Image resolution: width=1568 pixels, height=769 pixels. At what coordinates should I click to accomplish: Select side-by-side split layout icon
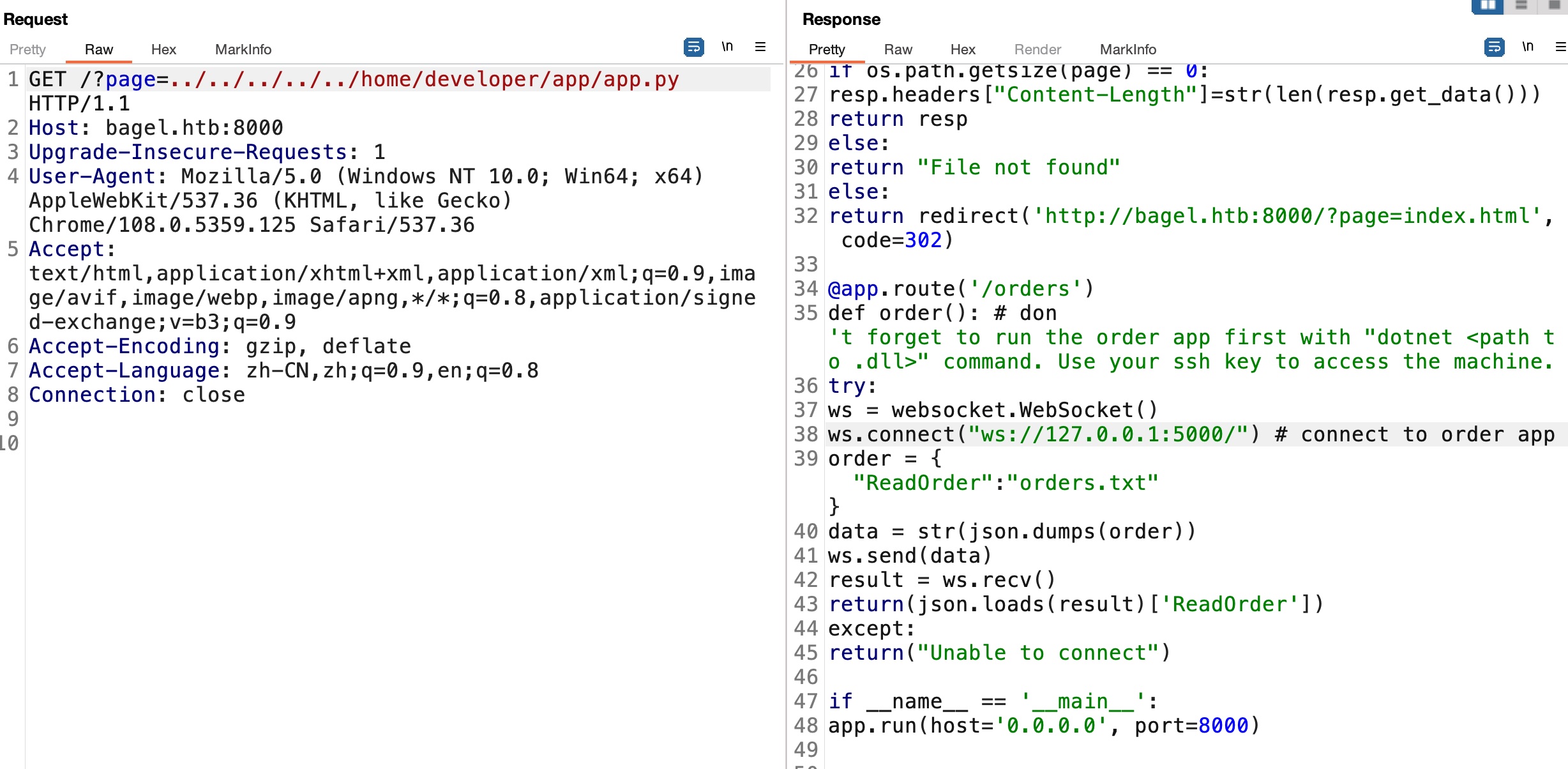[1488, 6]
